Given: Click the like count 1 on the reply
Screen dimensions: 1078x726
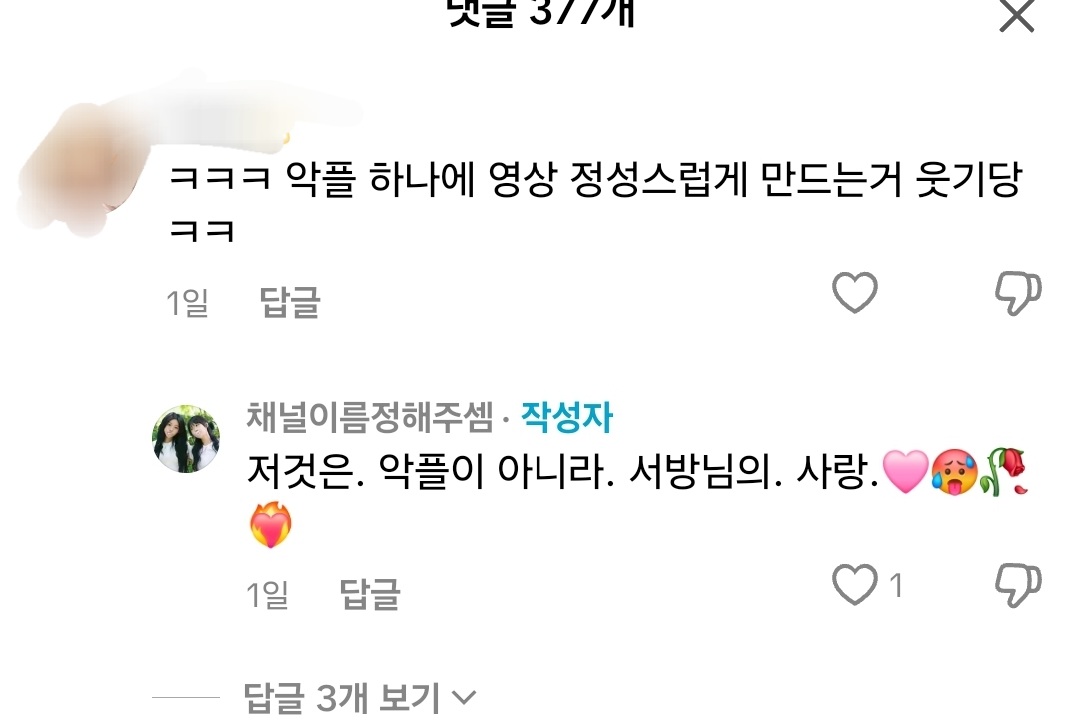Looking at the screenshot, I should [895, 585].
